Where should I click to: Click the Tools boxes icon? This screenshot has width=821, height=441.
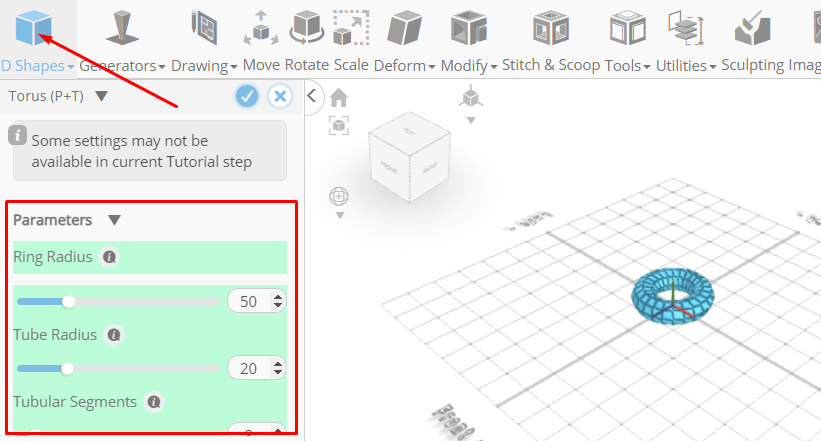627,28
